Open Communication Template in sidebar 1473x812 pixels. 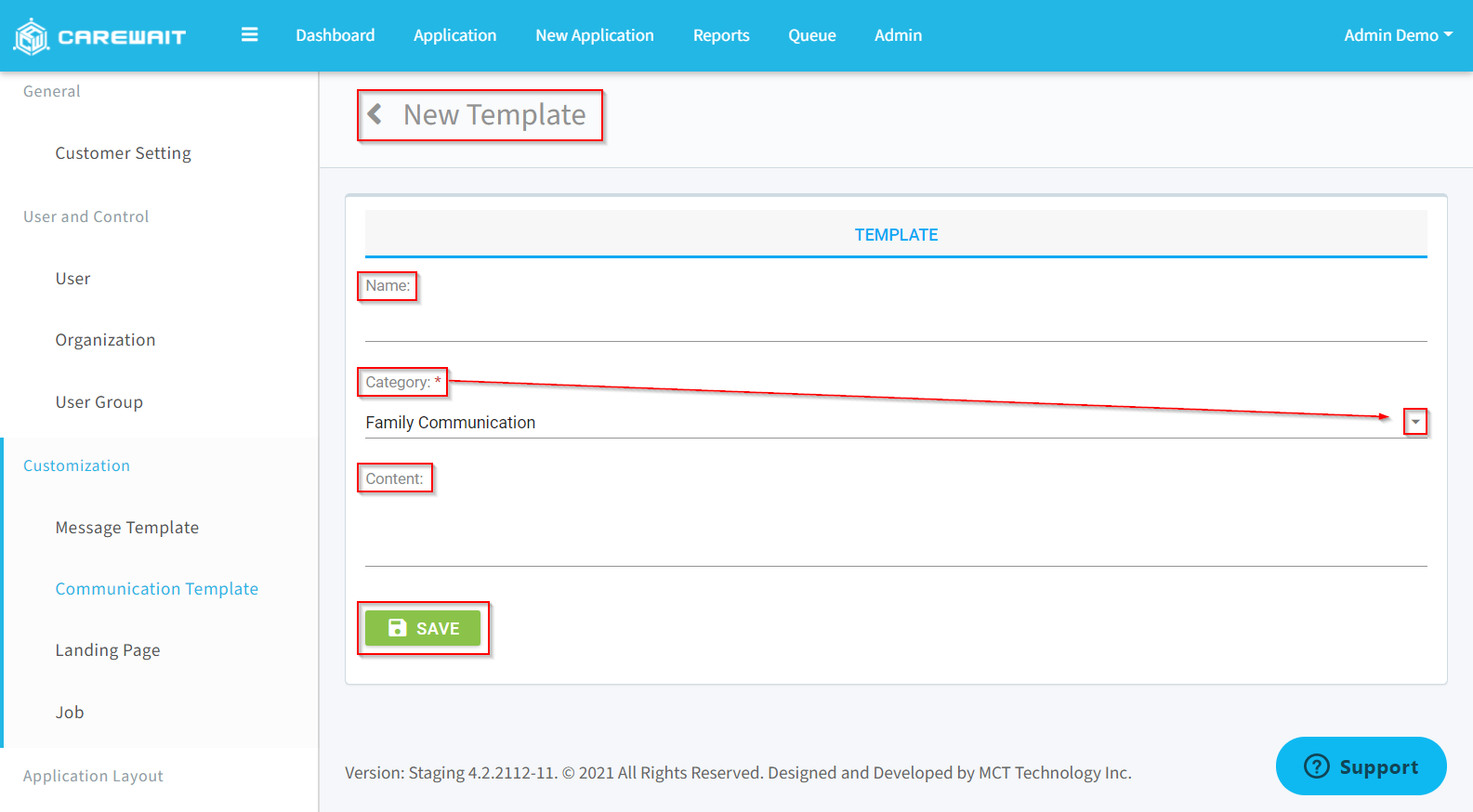[157, 589]
